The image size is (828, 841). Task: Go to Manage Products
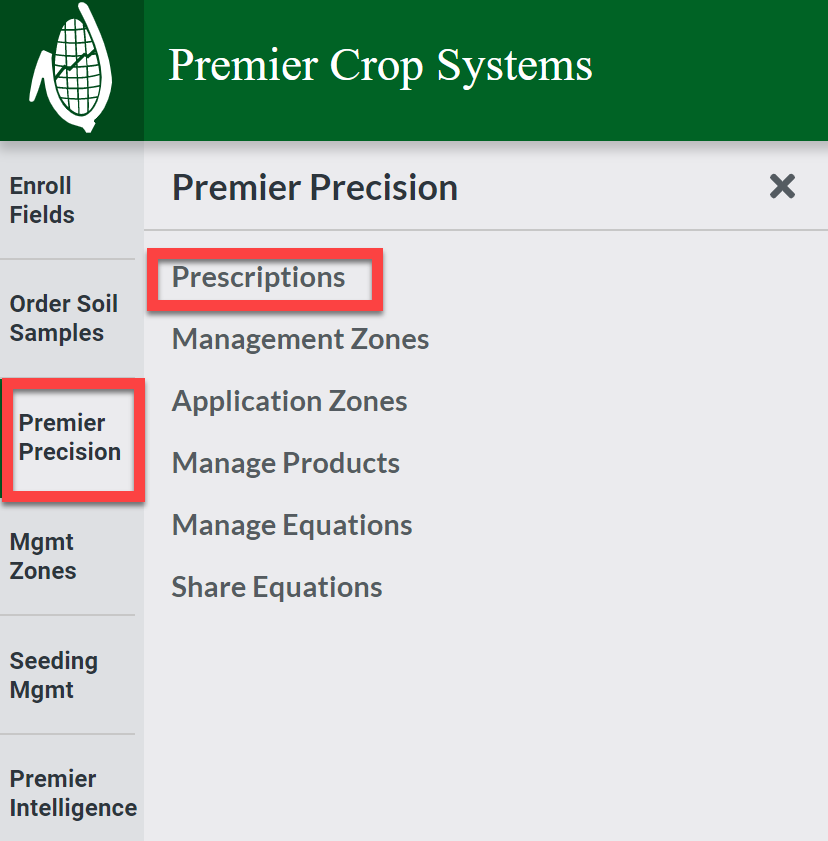285,463
